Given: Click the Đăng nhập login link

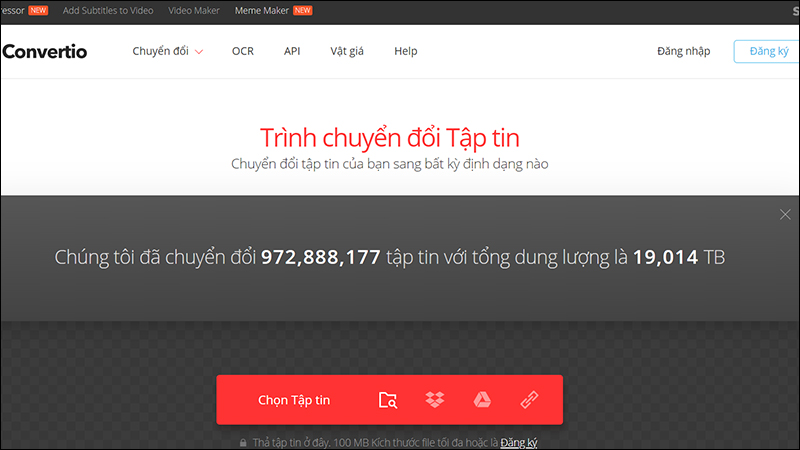Looking at the screenshot, I should (x=684, y=51).
